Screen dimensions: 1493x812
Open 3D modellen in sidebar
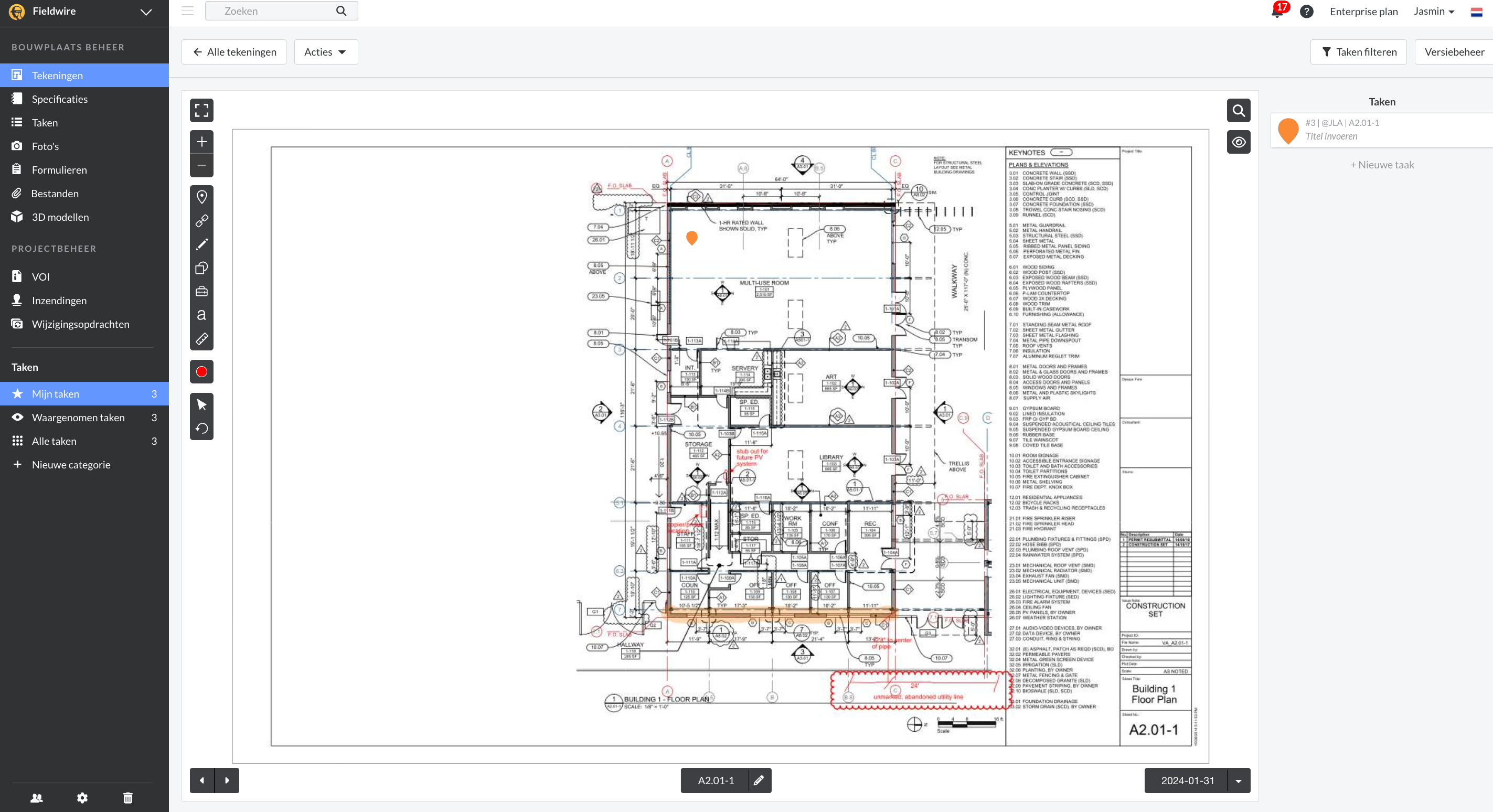(84, 217)
